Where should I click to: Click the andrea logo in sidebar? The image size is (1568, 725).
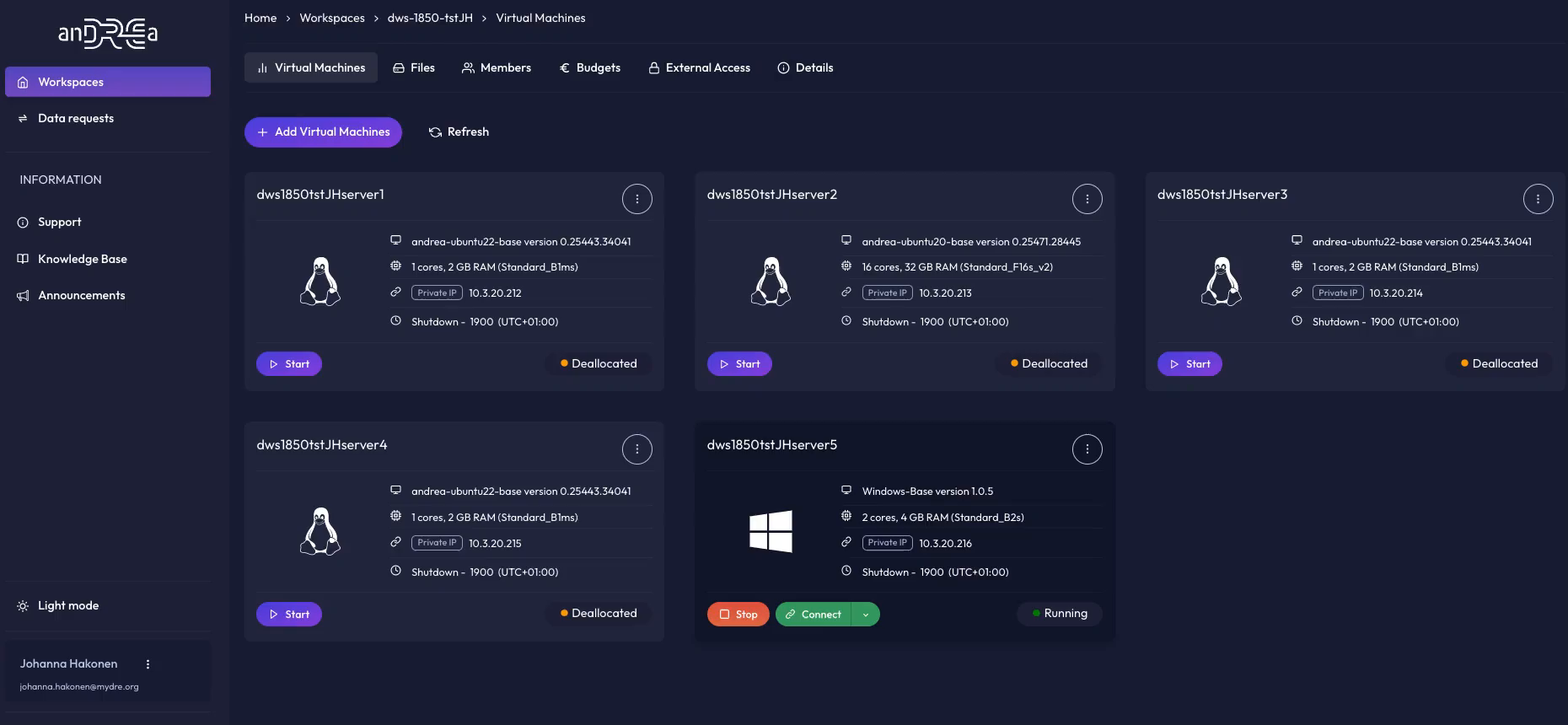(x=108, y=34)
